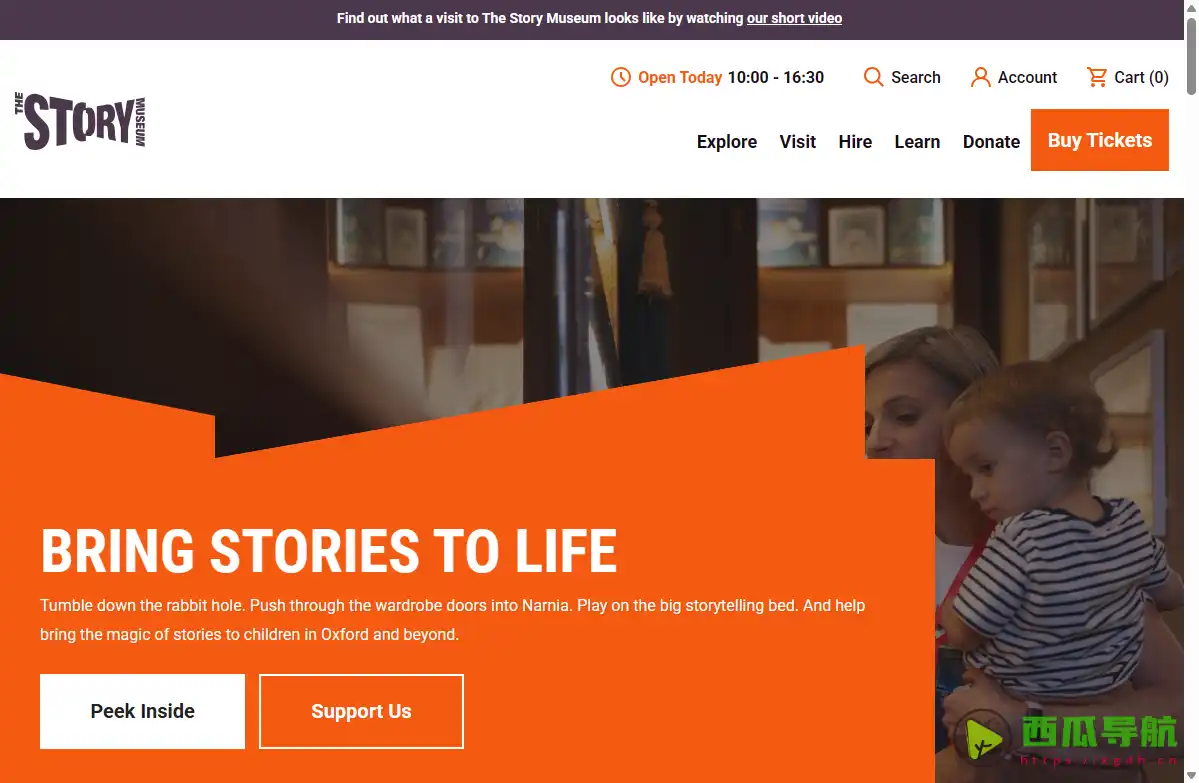Click the Support Us button

(x=361, y=711)
